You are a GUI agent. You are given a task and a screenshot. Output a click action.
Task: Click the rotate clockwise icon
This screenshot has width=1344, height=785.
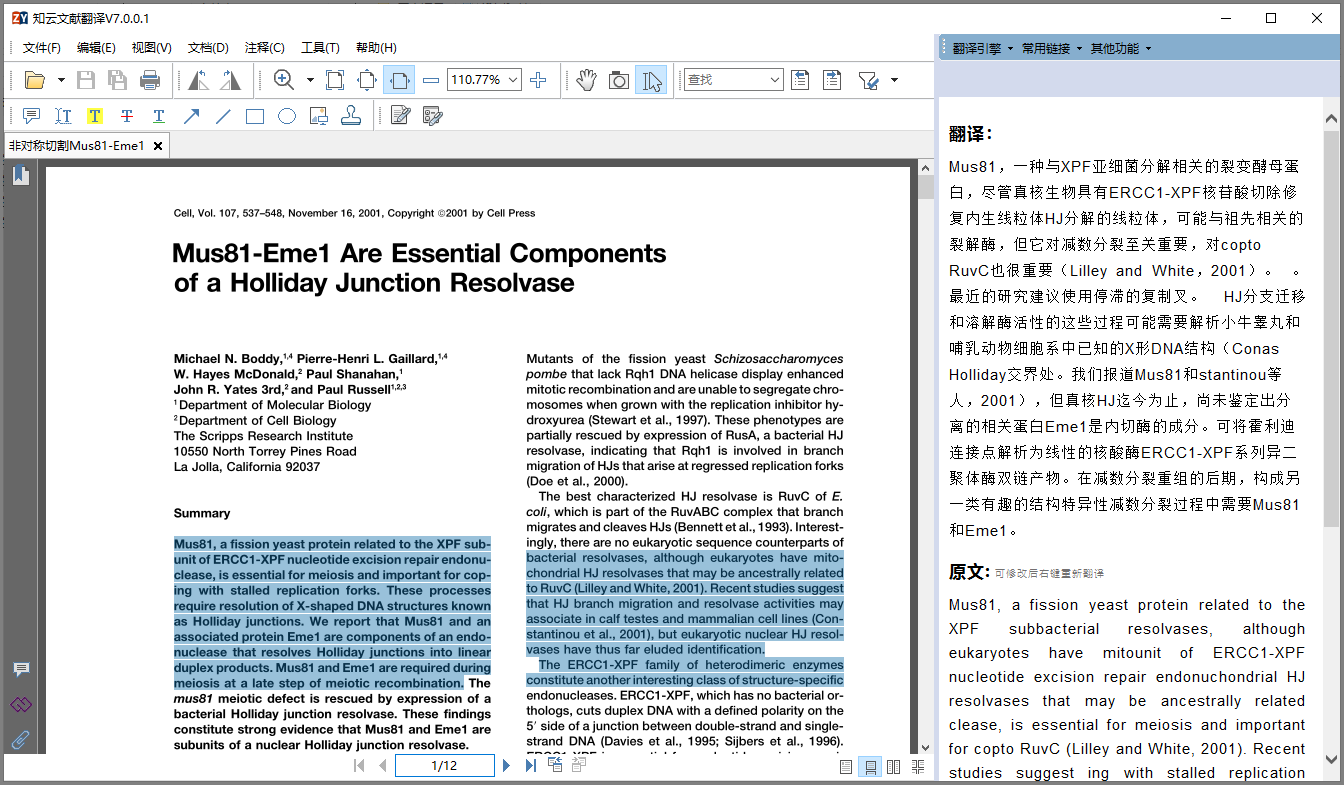[x=230, y=80]
